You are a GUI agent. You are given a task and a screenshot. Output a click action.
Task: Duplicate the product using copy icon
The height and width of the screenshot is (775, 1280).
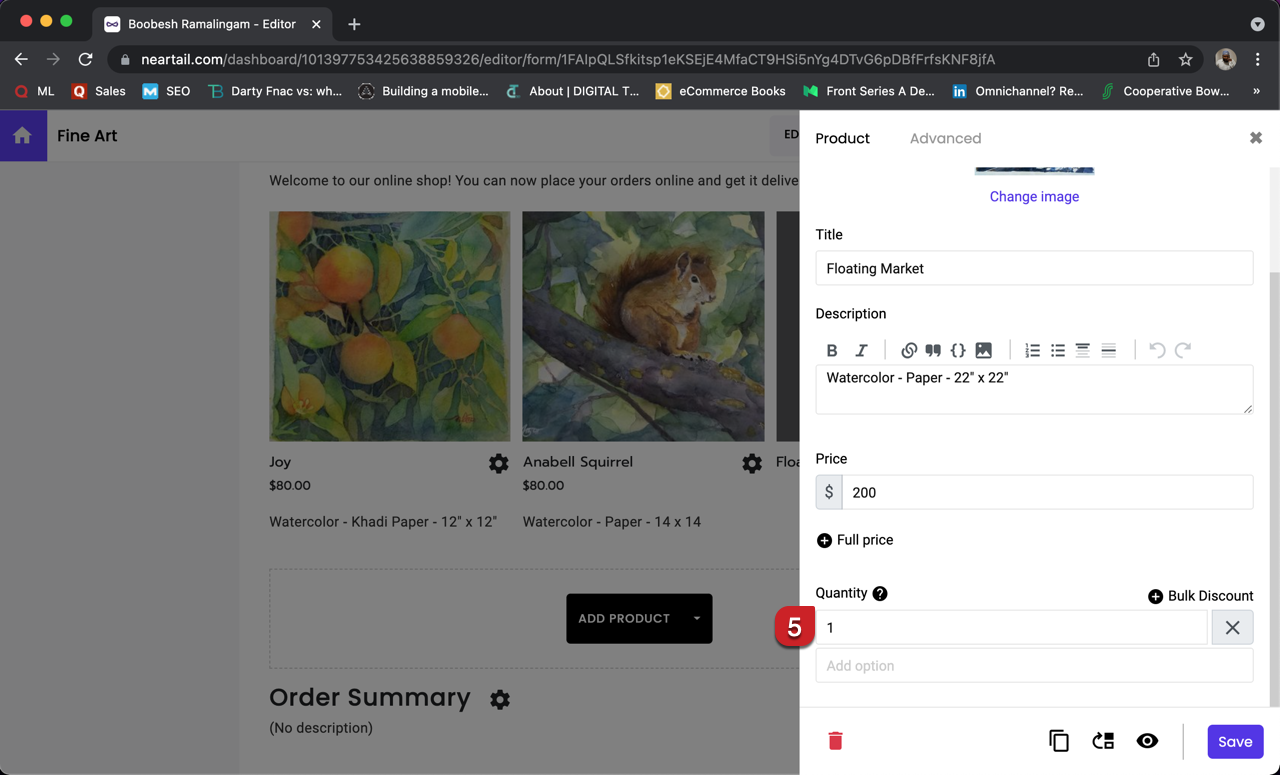tap(1059, 741)
